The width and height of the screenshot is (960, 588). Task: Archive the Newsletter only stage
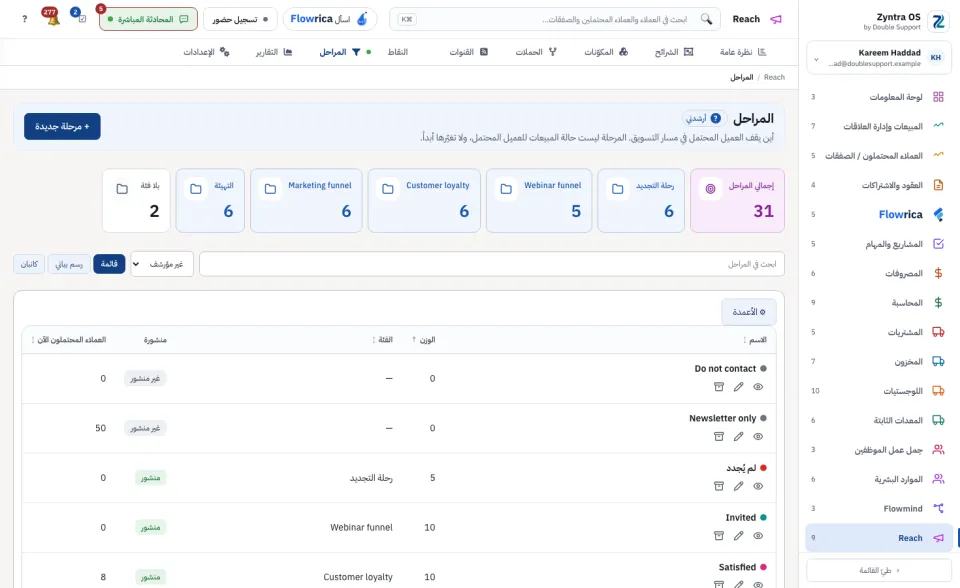(719, 436)
